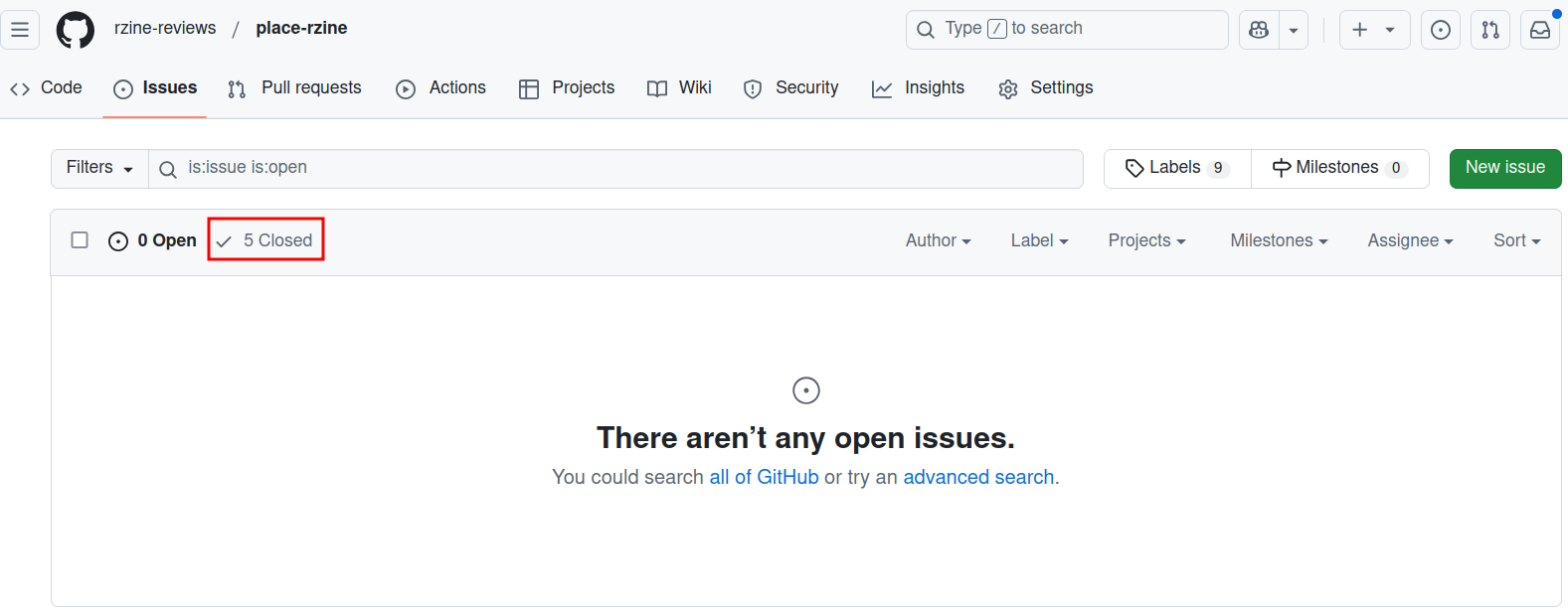The height and width of the screenshot is (613, 1568).
Task: Click the green New issue button
Action: [x=1504, y=168]
